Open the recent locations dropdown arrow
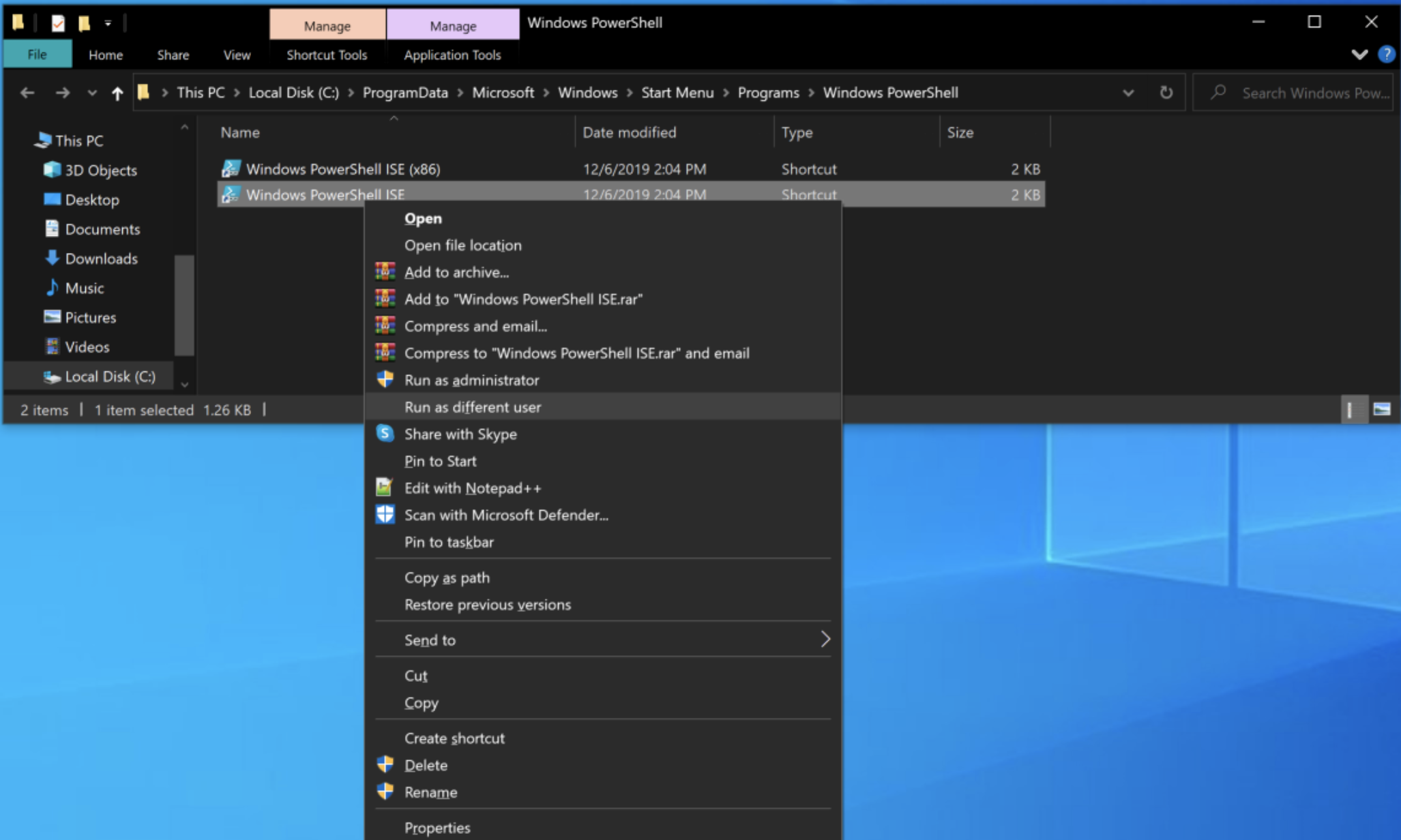The image size is (1401, 840). 92,93
